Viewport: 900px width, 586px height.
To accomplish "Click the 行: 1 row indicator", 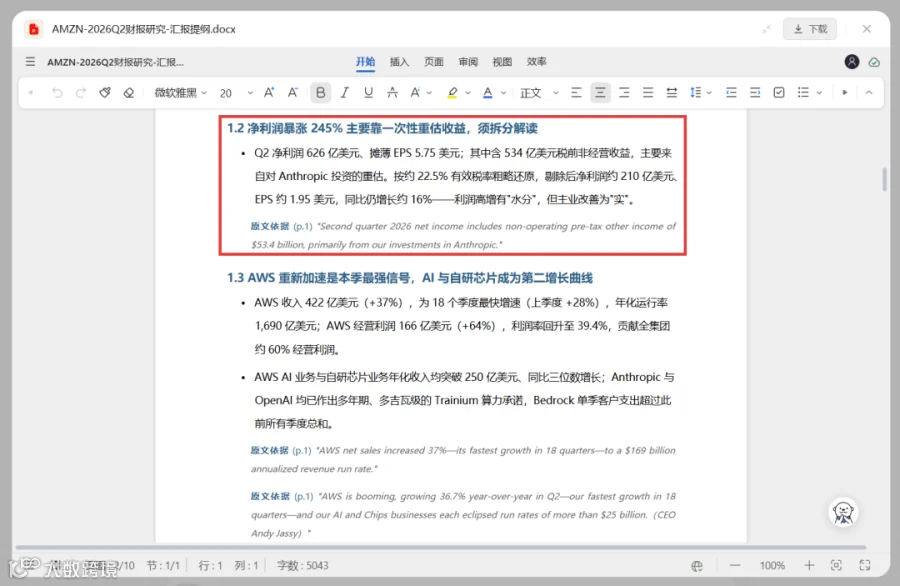I will click(x=210, y=566).
